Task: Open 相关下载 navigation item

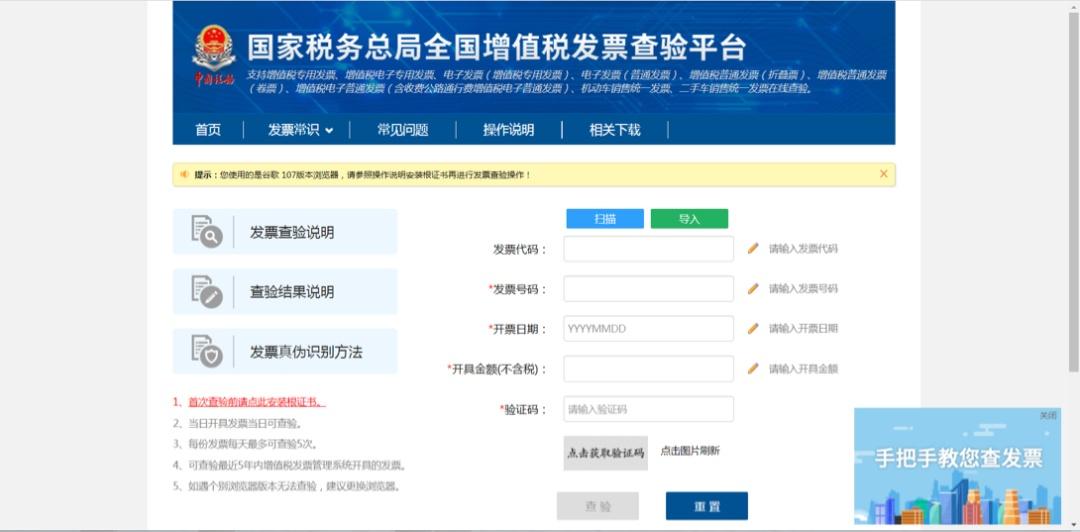Action: pyautogui.click(x=614, y=130)
